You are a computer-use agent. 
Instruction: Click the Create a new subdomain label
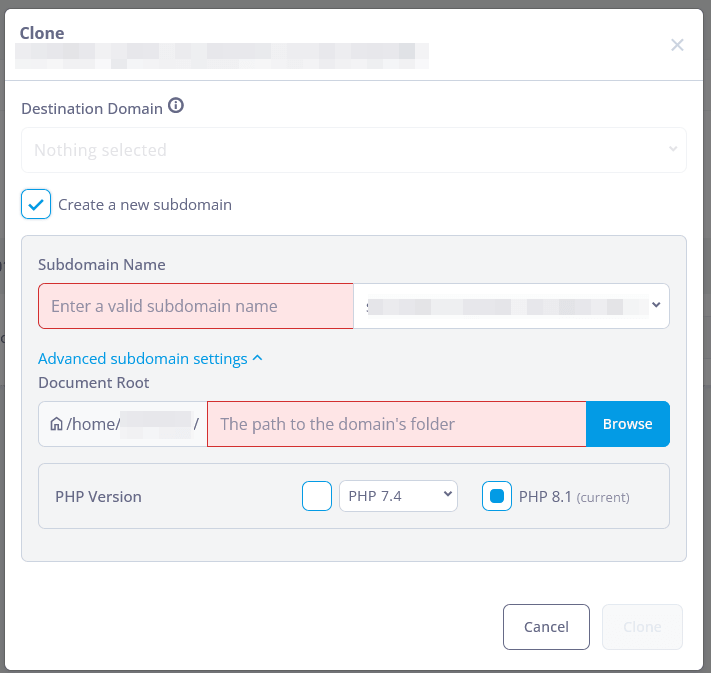[x=145, y=205]
